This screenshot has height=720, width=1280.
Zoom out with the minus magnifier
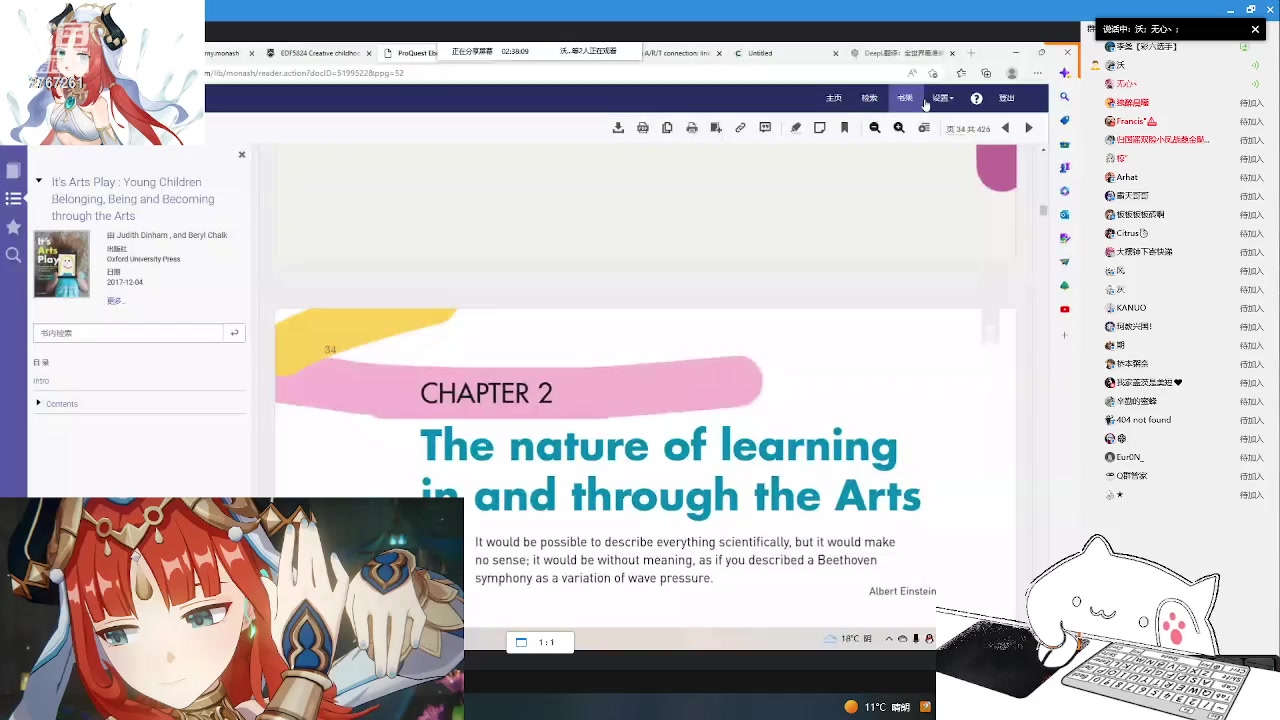875,128
